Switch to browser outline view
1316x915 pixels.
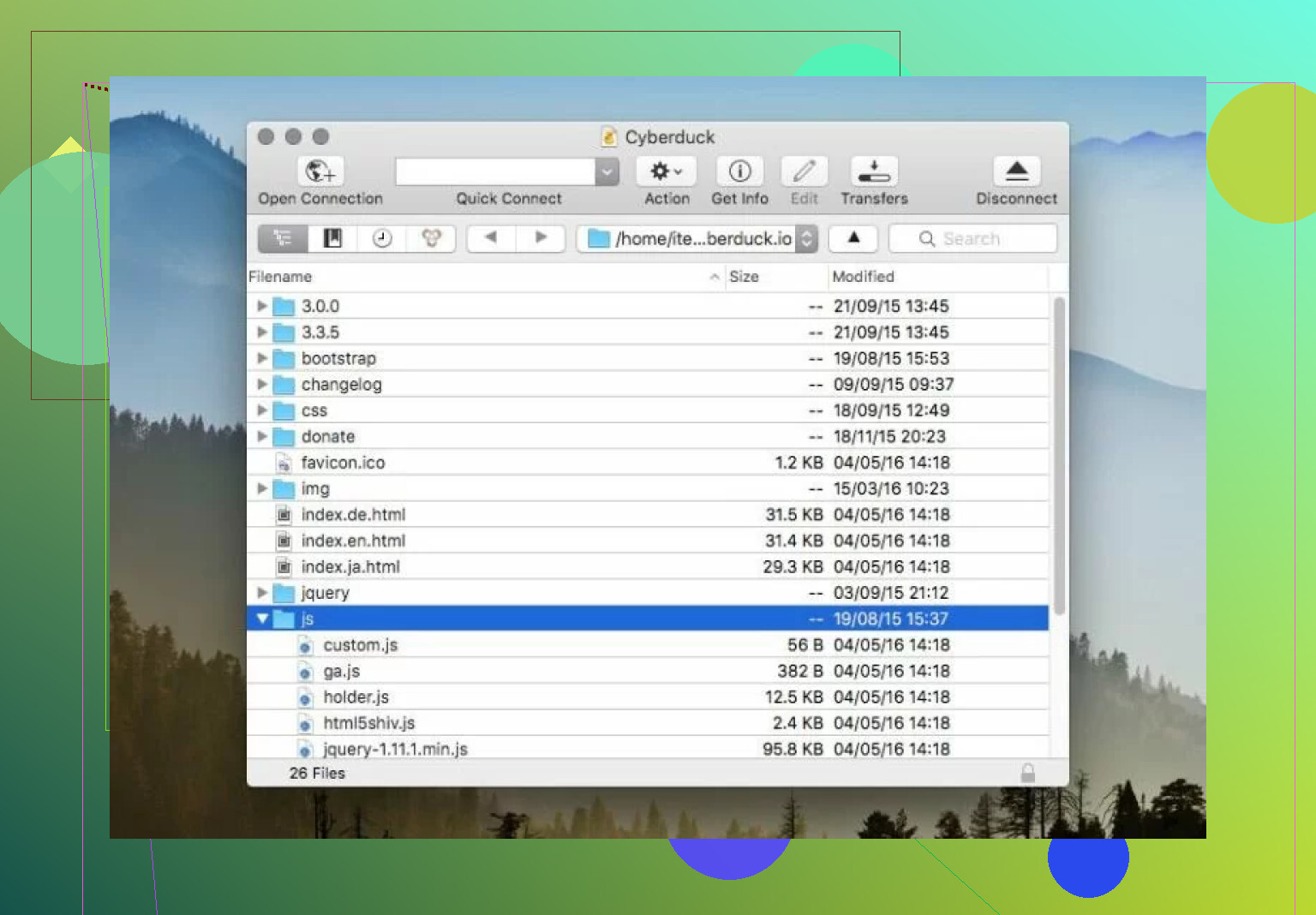click(283, 238)
